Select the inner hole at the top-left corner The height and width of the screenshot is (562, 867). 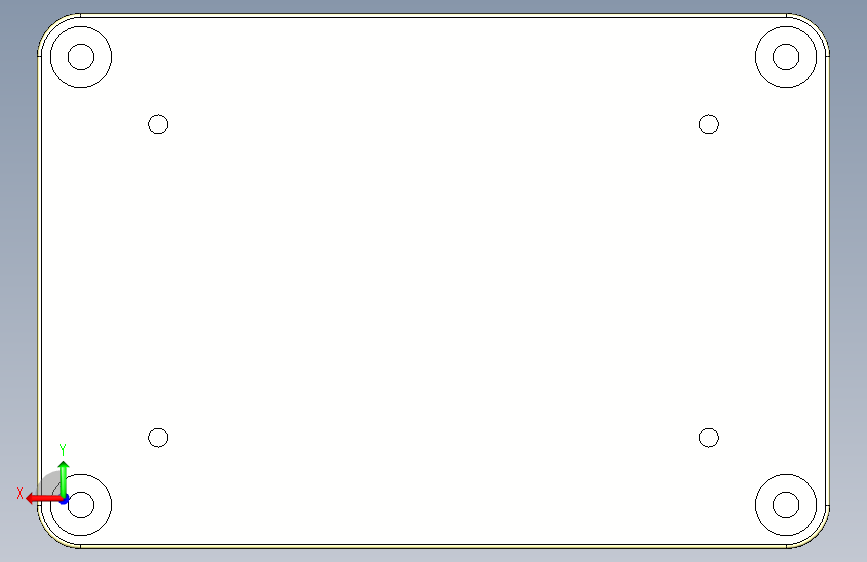81,57
